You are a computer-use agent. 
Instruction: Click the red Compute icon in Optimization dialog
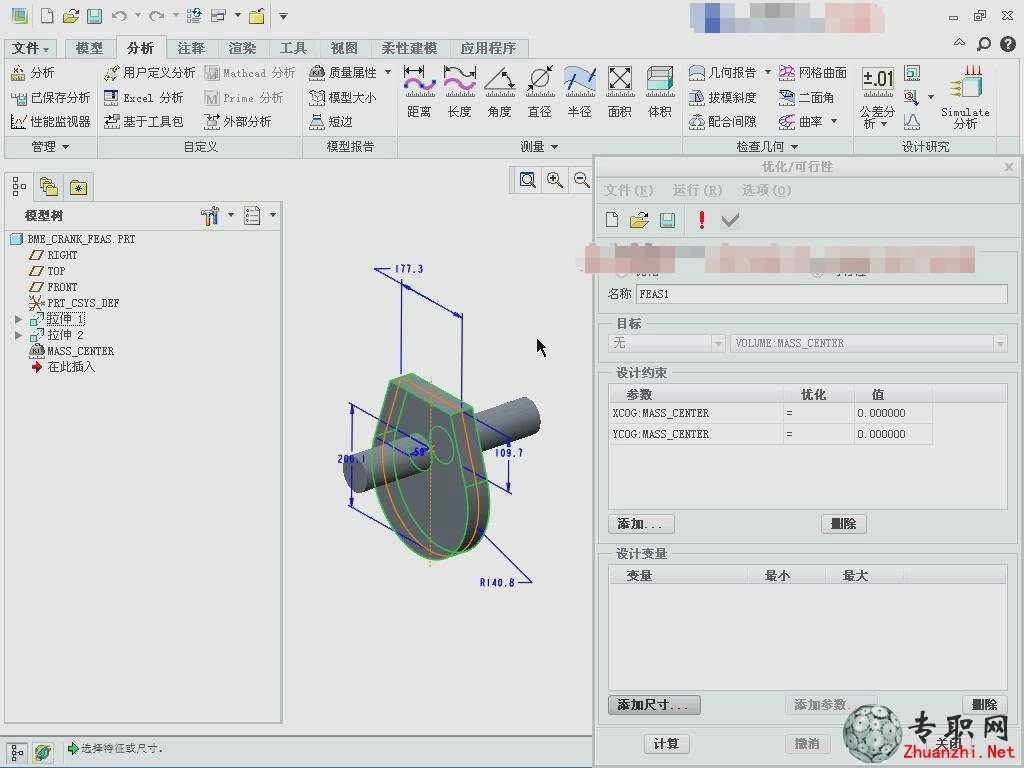pyautogui.click(x=701, y=220)
